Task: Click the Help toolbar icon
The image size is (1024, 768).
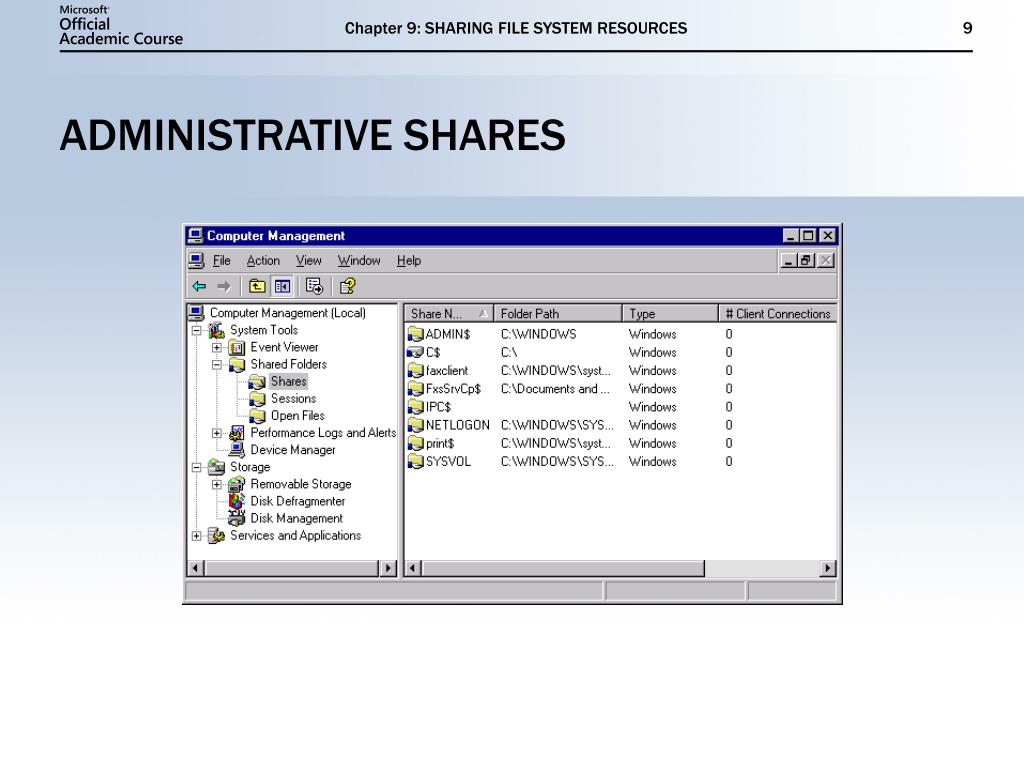Action: (347, 286)
